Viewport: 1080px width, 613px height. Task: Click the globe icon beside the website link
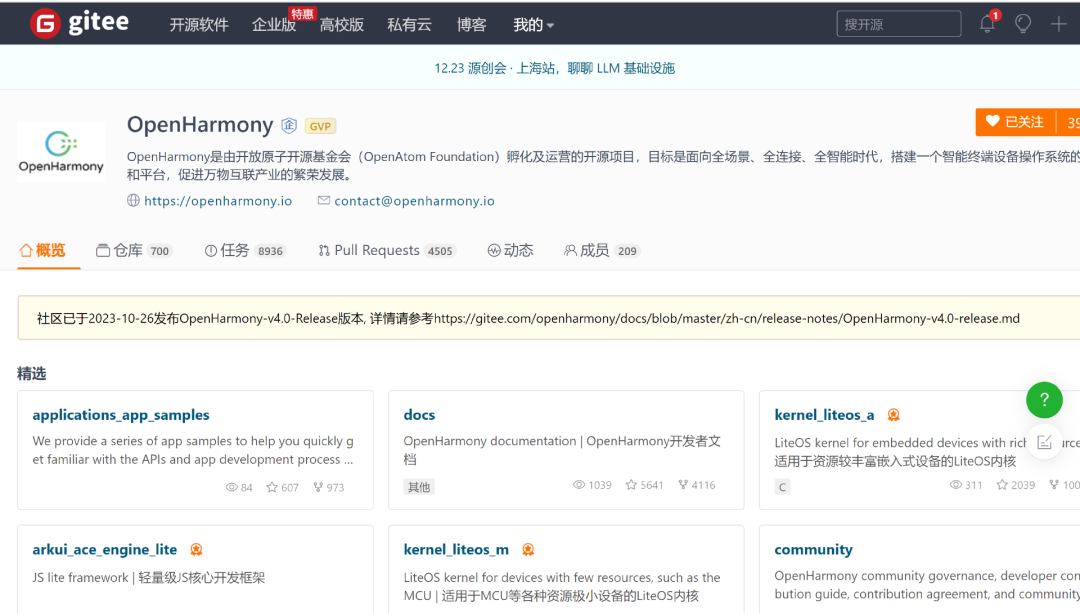[x=134, y=200]
